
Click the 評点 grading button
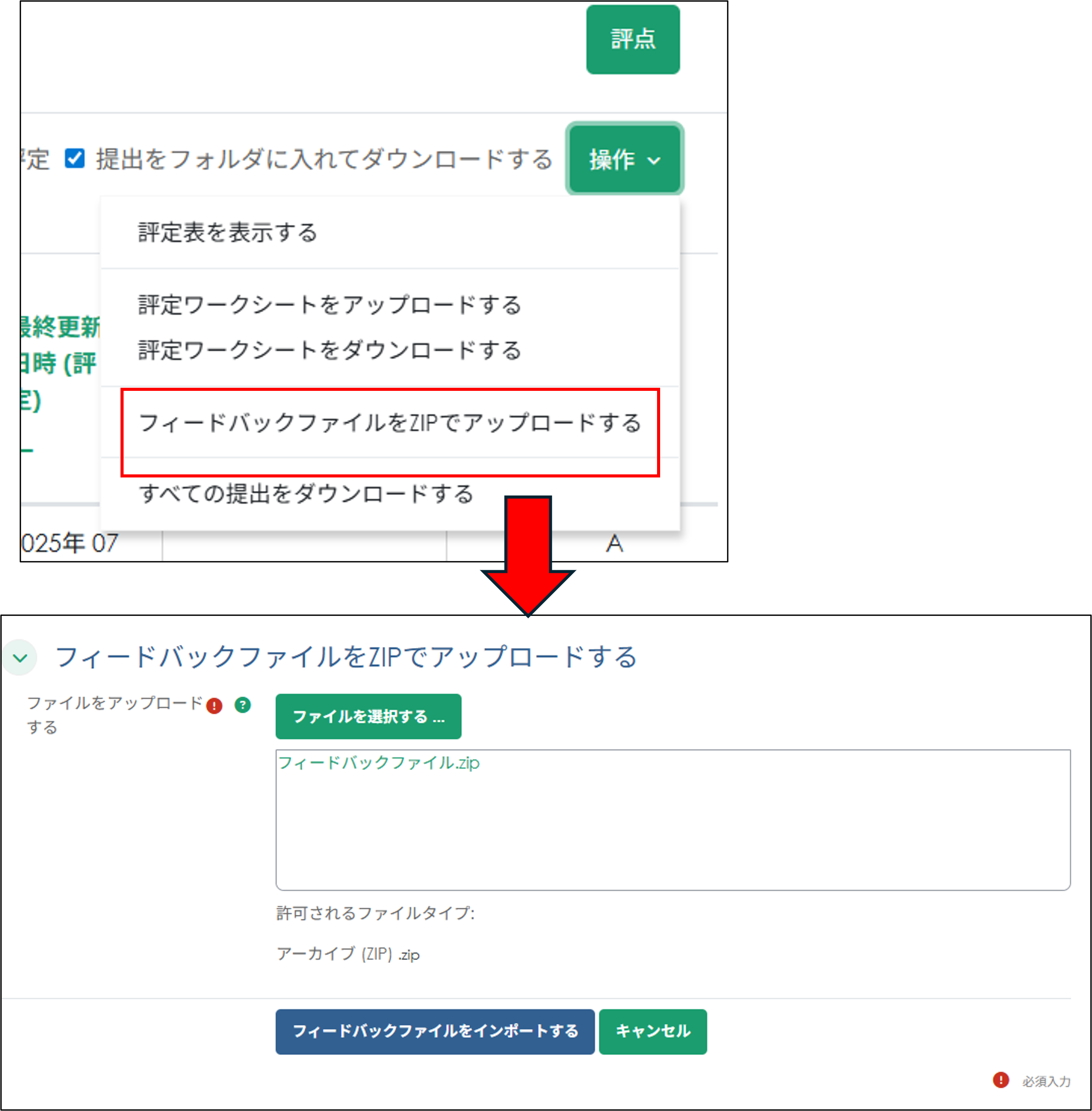[x=632, y=39]
